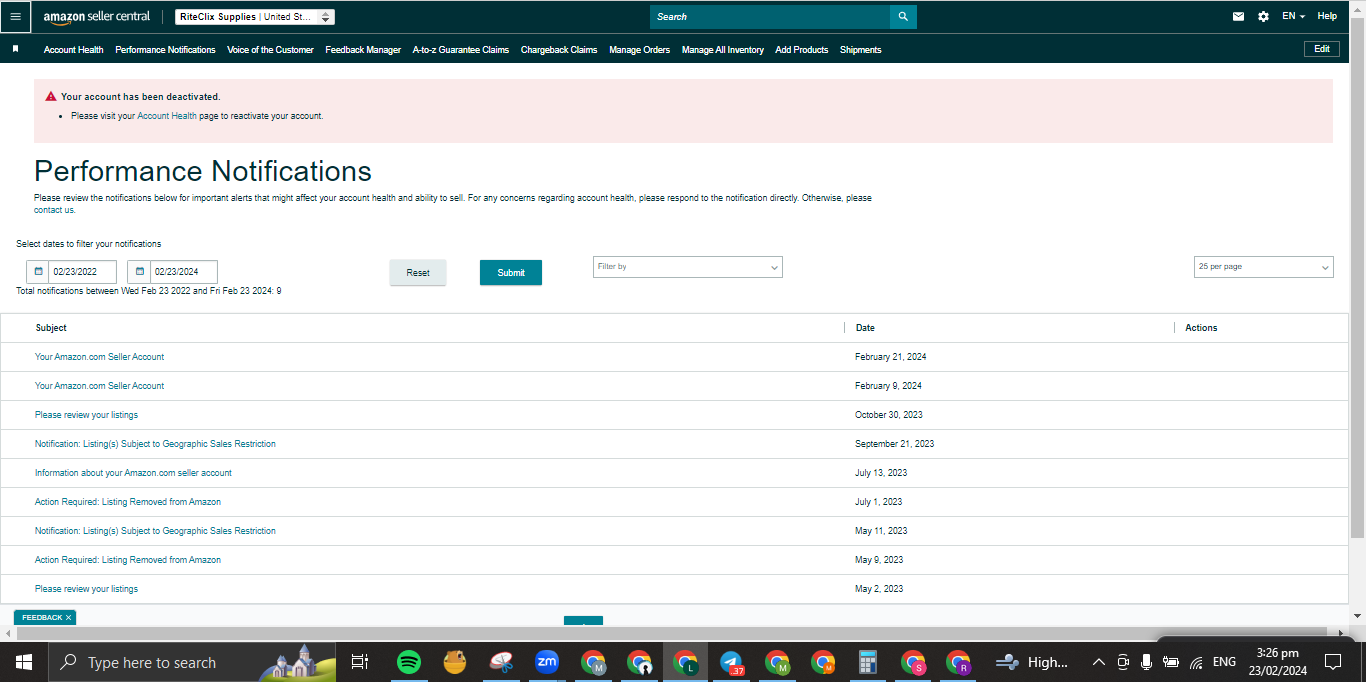
Task: Click the Seller Central search field
Action: 770,17
